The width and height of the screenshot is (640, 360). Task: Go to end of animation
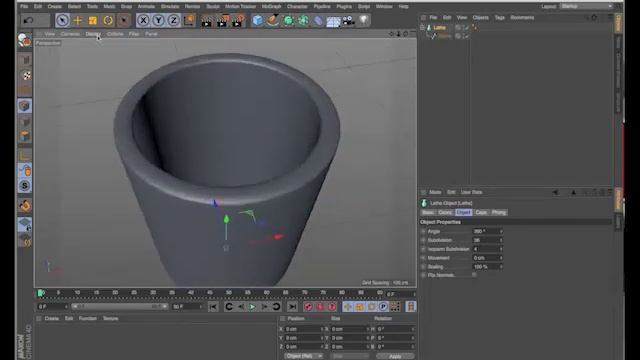(x=292, y=307)
